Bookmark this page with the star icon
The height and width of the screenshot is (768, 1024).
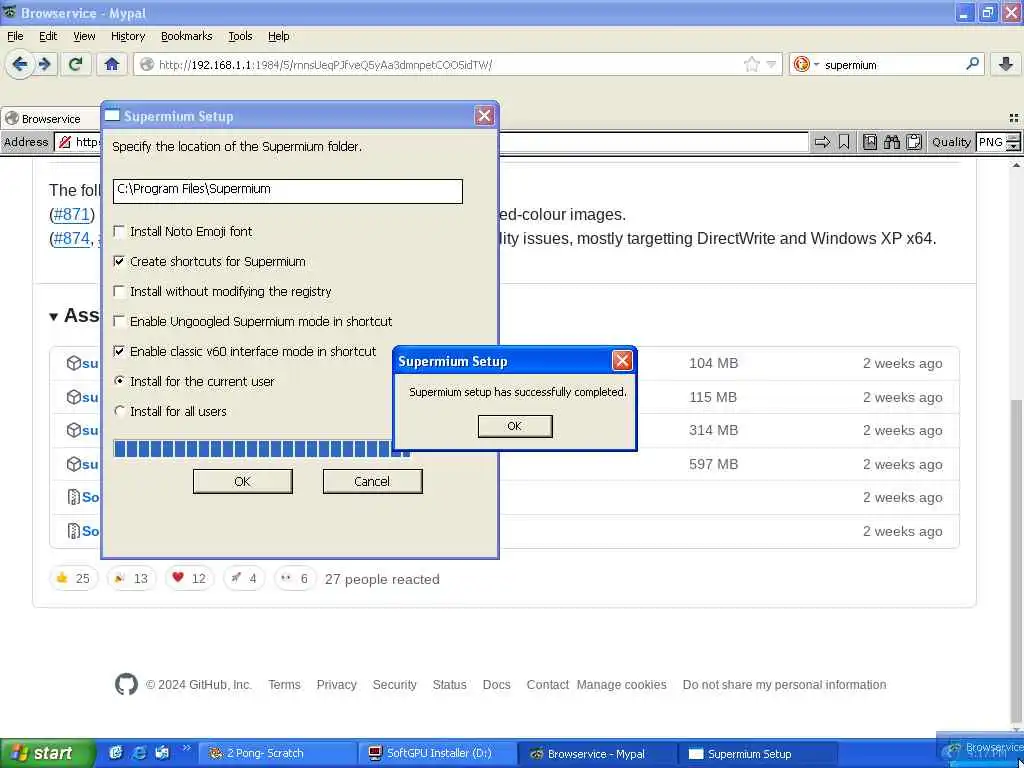pyautogui.click(x=752, y=64)
